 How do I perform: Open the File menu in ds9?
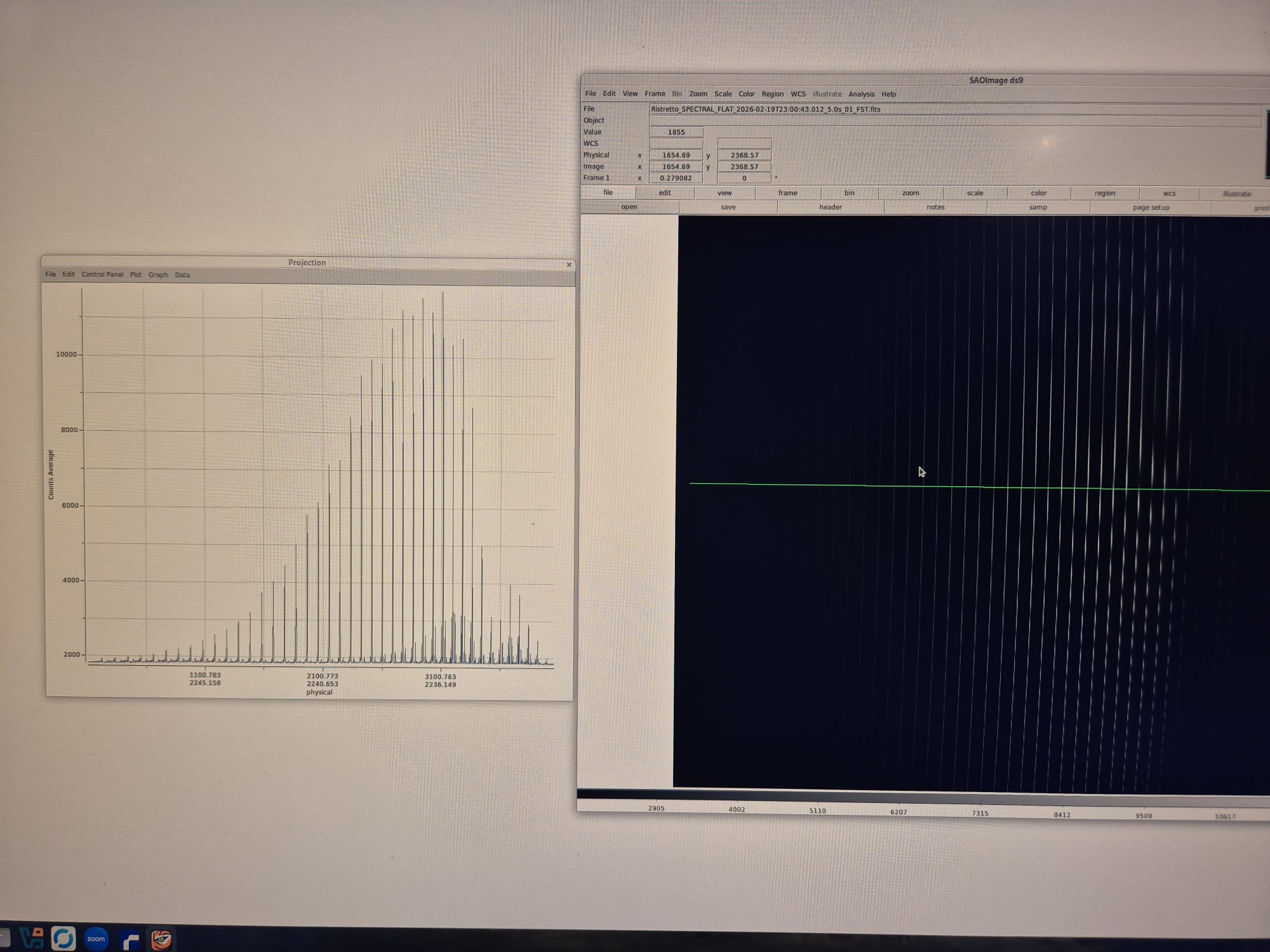pyautogui.click(x=591, y=93)
